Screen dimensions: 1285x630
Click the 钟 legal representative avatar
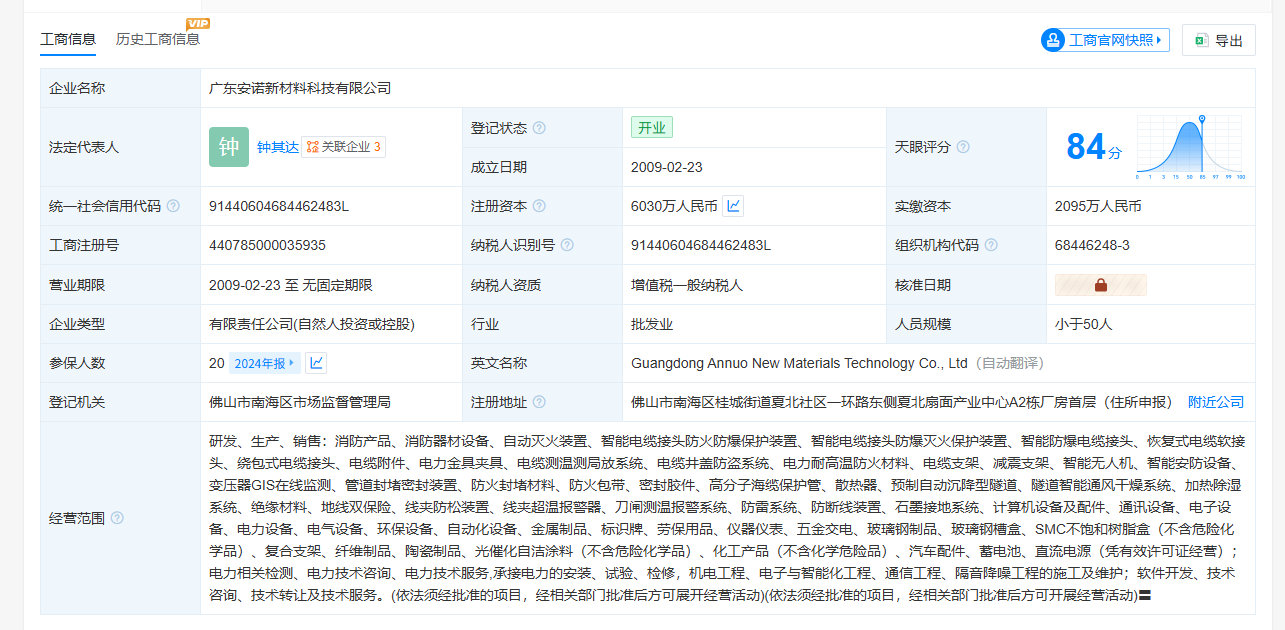tap(229, 147)
